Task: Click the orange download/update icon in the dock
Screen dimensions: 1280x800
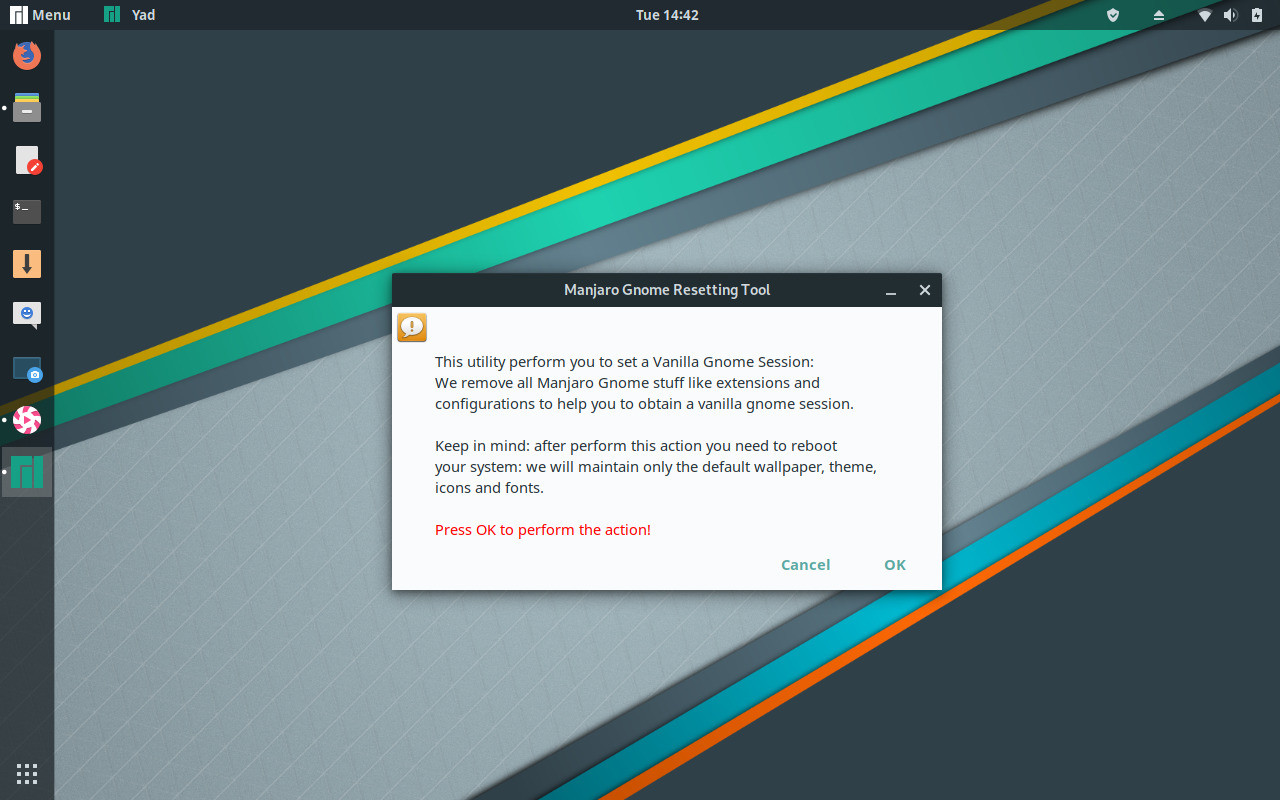Action: pyautogui.click(x=26, y=263)
